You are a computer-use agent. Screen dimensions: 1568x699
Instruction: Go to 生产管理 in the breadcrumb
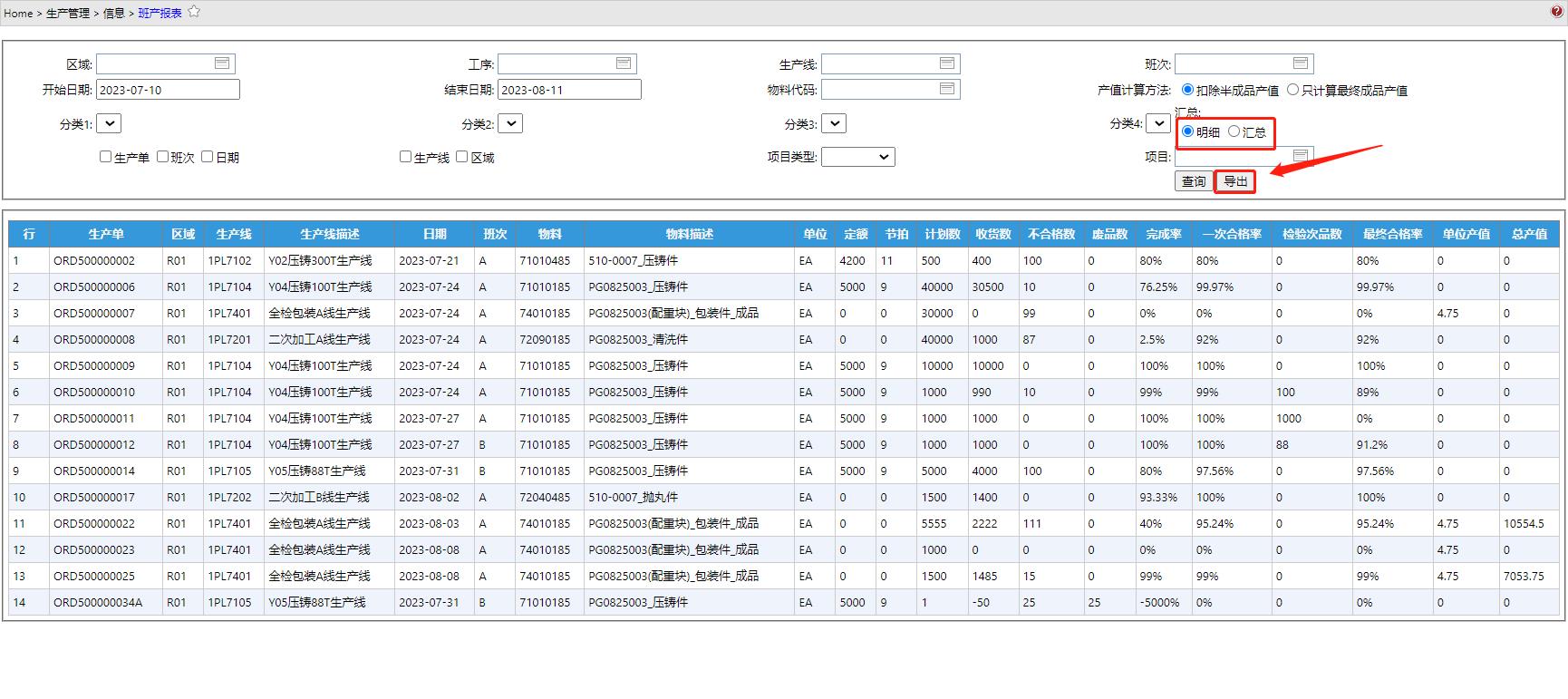(68, 13)
